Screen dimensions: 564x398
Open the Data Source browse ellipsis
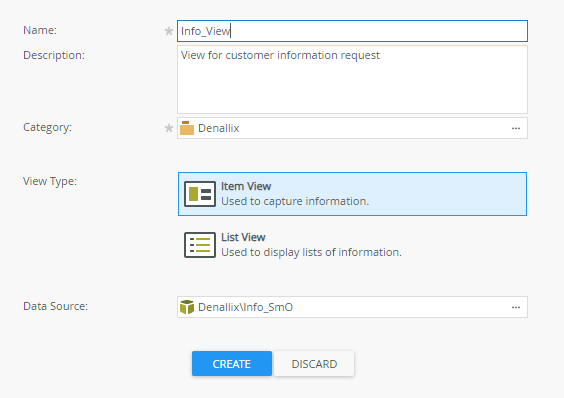coord(516,307)
